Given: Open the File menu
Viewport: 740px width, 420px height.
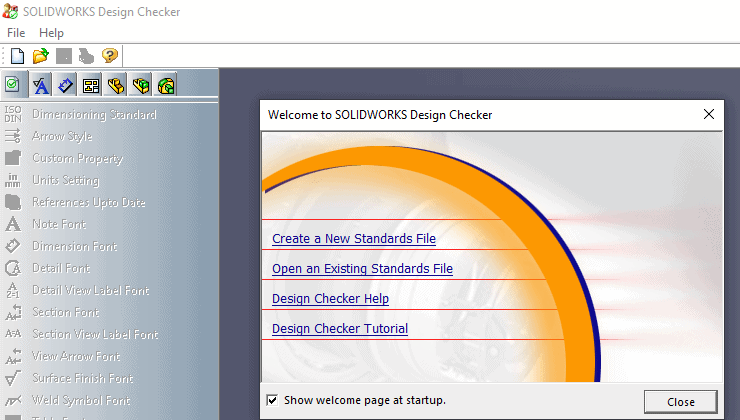Looking at the screenshot, I should pyautogui.click(x=16, y=33).
